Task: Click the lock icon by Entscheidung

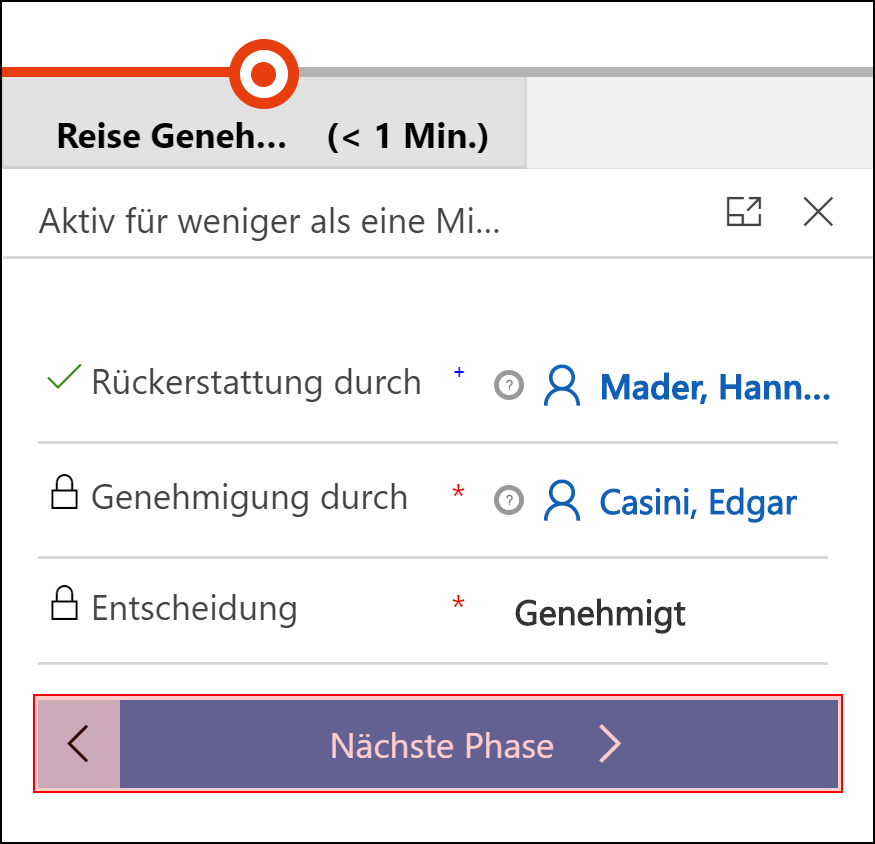Action: coord(64,603)
